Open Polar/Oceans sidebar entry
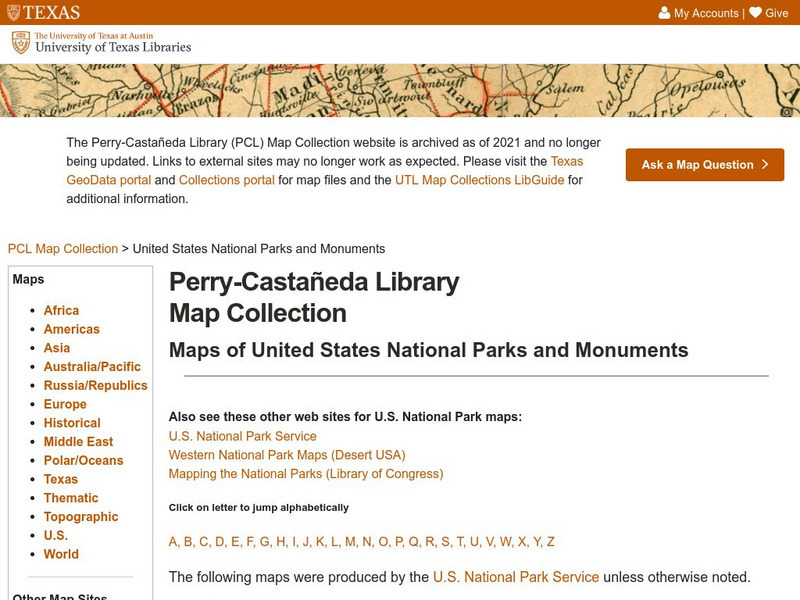 pyautogui.click(x=83, y=461)
